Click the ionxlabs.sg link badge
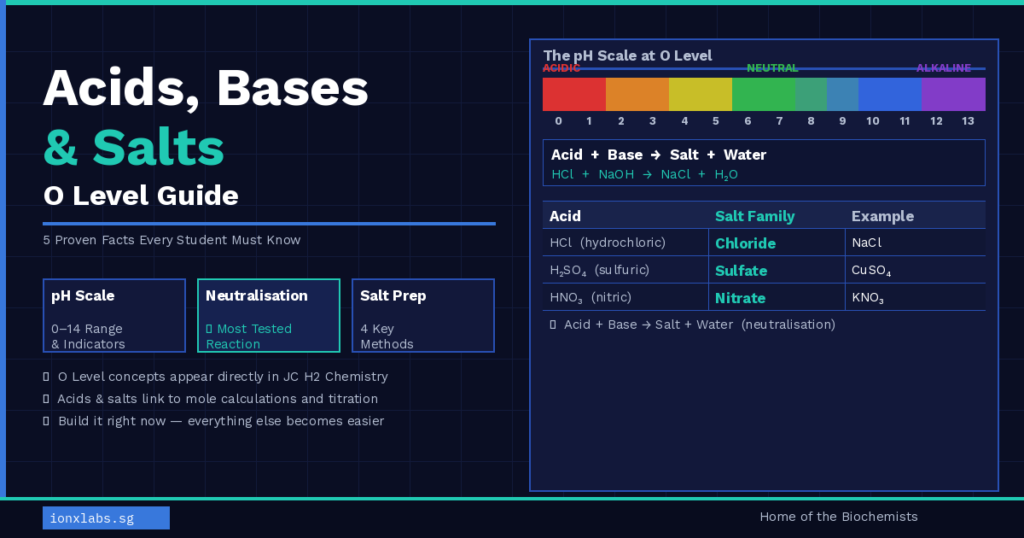Viewport: 1024px width, 538px height. point(106,518)
